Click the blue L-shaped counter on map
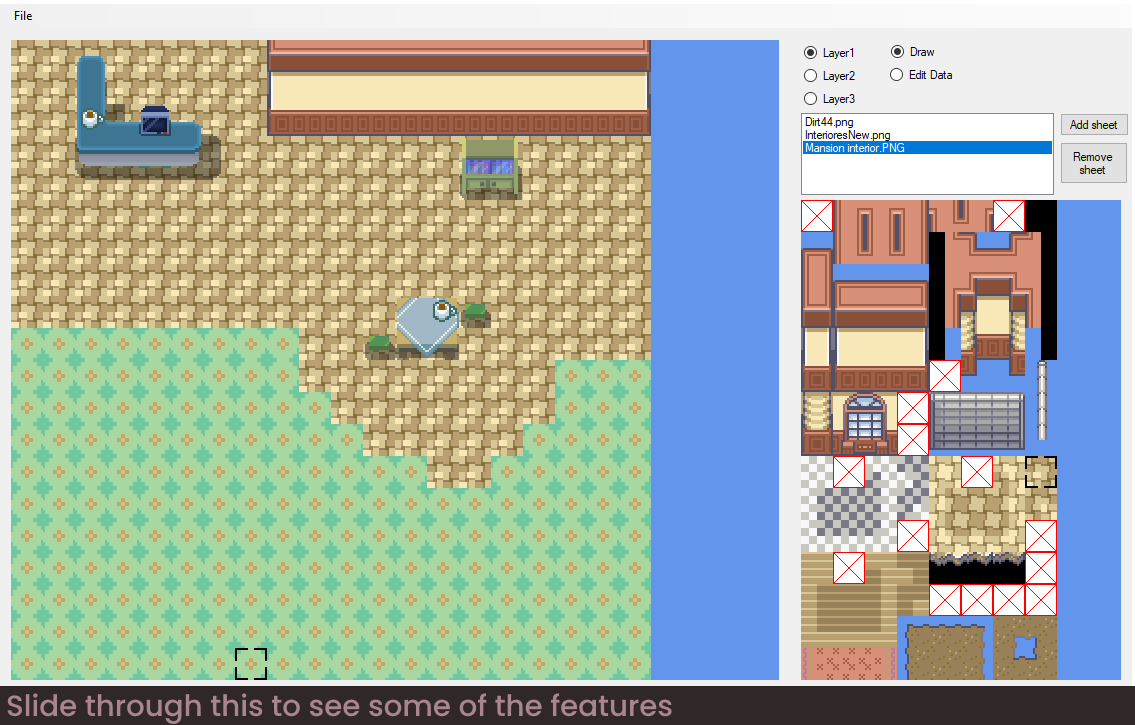 (x=138, y=137)
